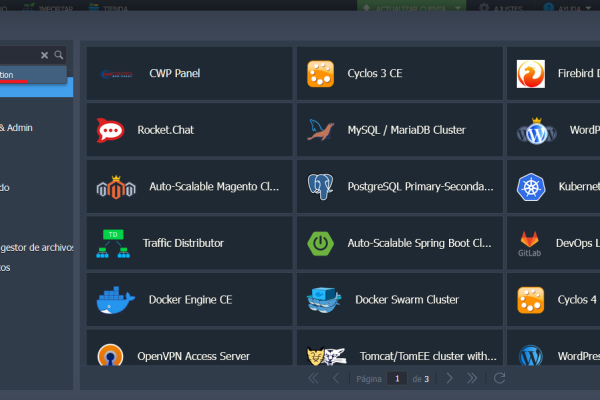Image resolution: width=600 pixels, height=400 pixels.
Task: Open the ACTUALIZAR CUENTA dropdown arrow
Action: point(458,8)
